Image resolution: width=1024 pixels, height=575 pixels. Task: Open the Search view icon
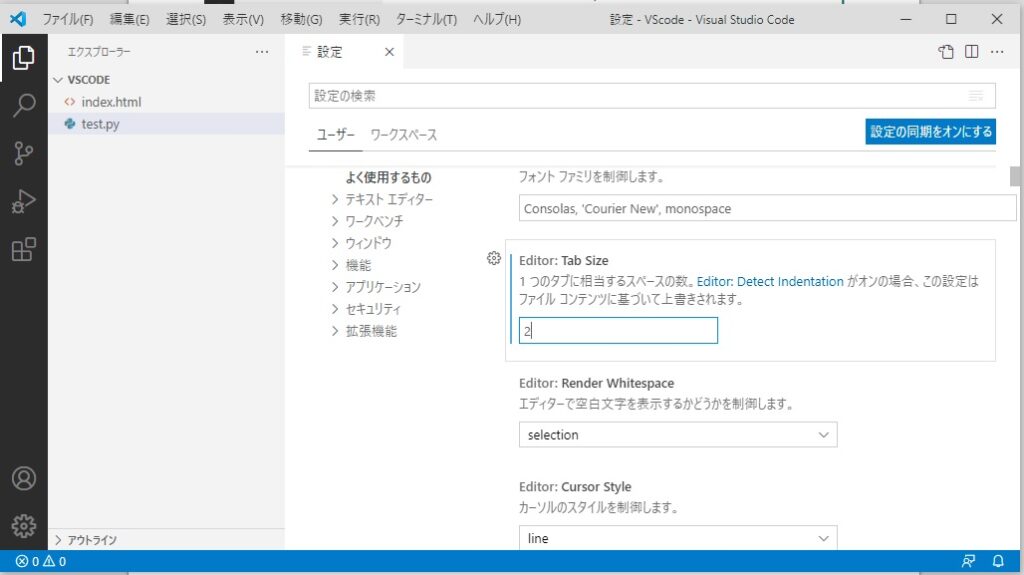click(x=24, y=105)
